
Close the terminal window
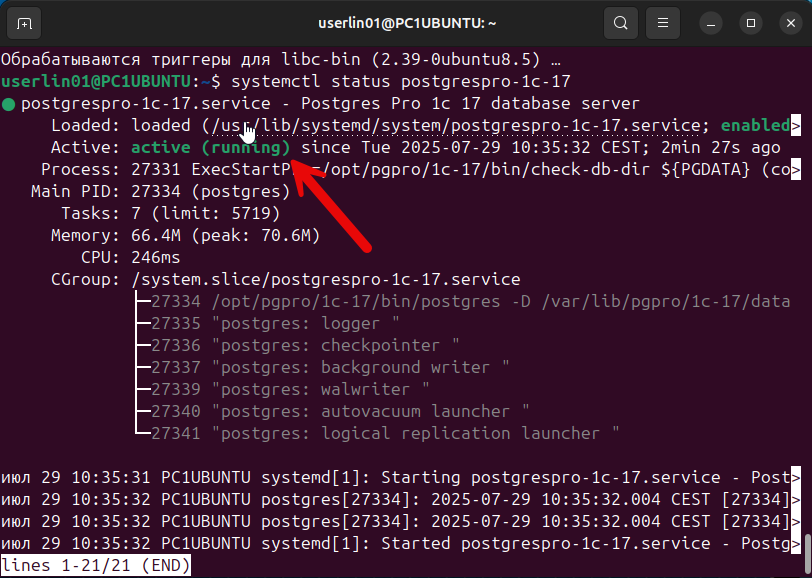[789, 22]
